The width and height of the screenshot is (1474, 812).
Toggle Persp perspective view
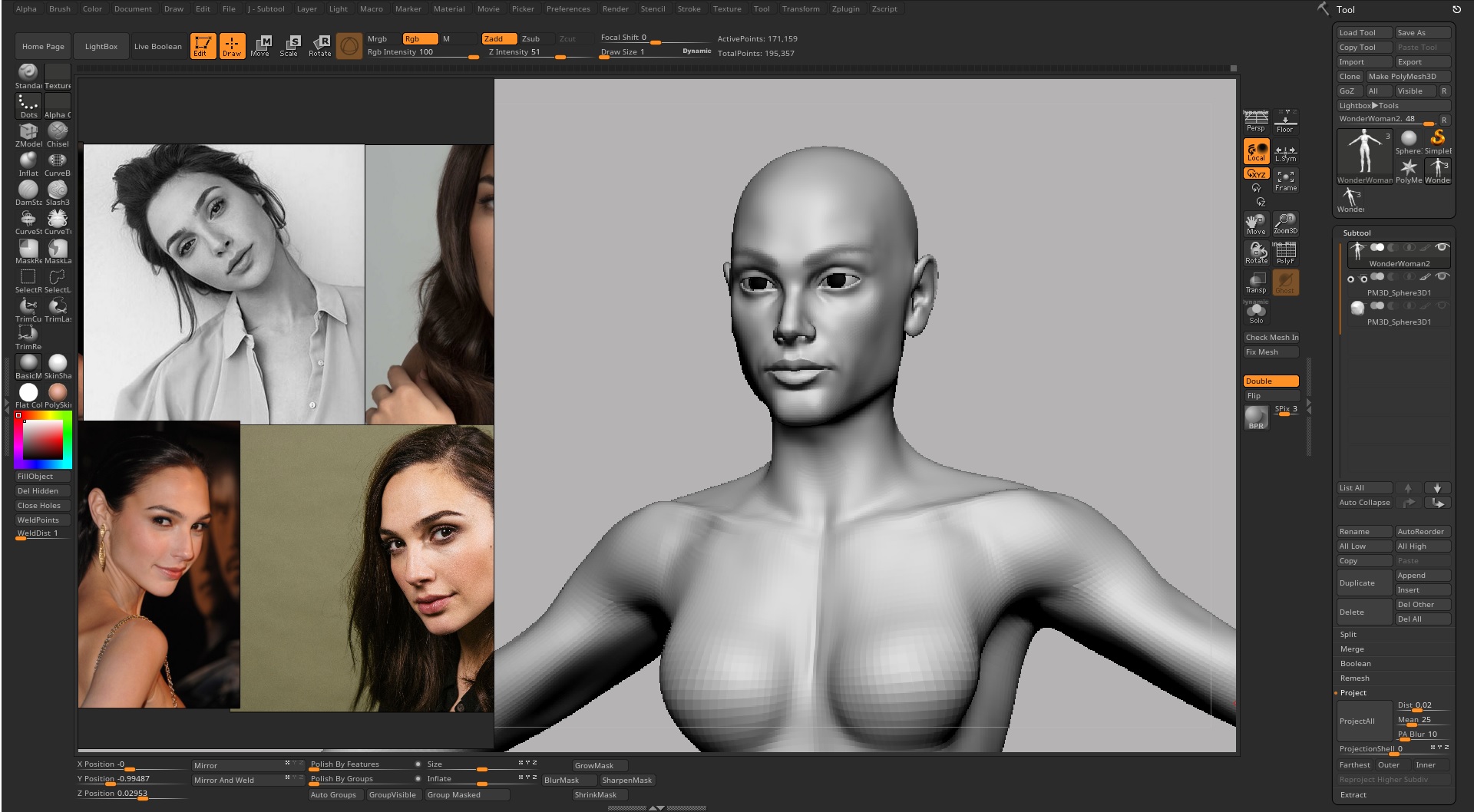pos(1256,121)
